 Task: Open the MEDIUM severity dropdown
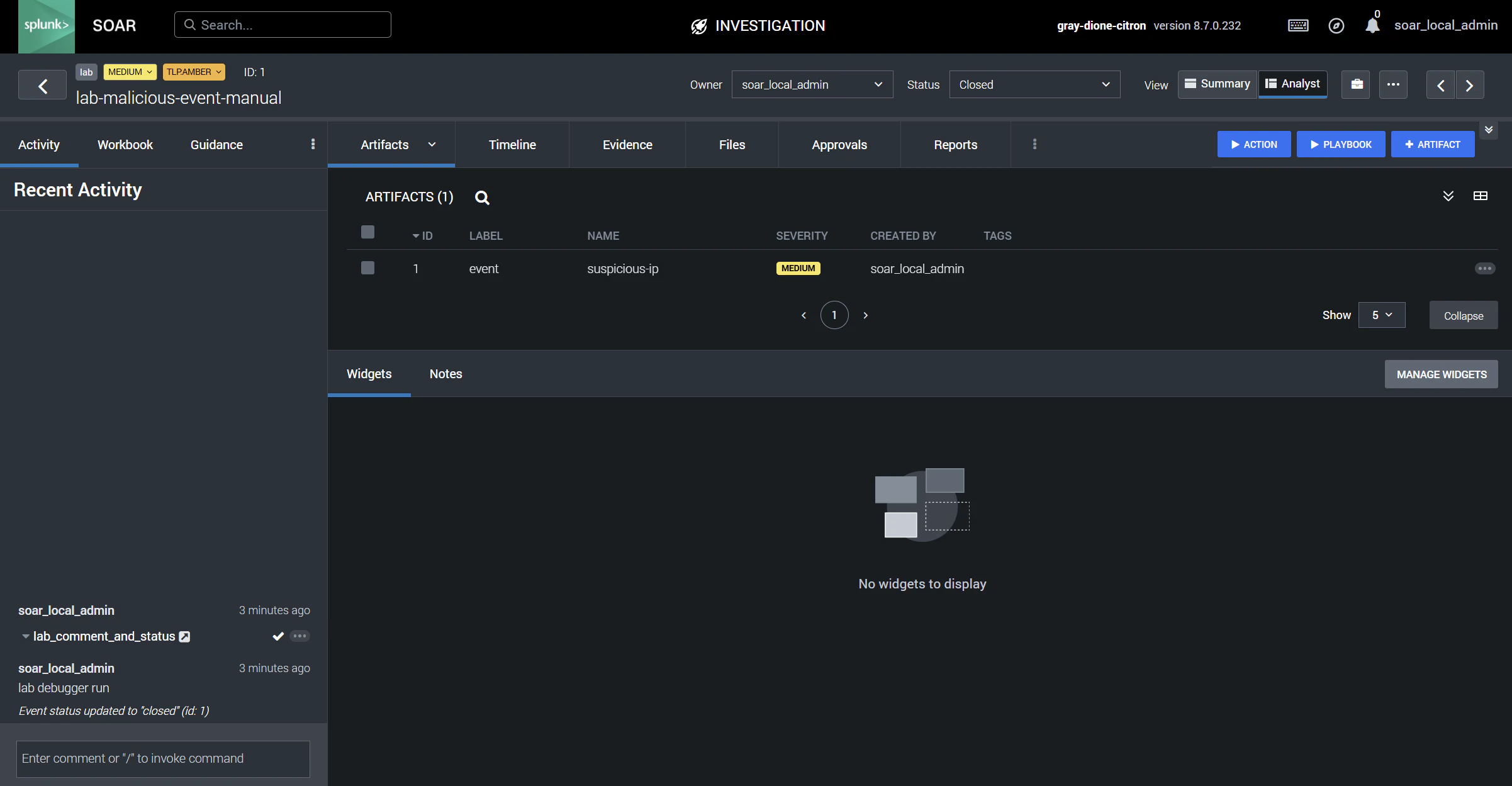tap(130, 72)
